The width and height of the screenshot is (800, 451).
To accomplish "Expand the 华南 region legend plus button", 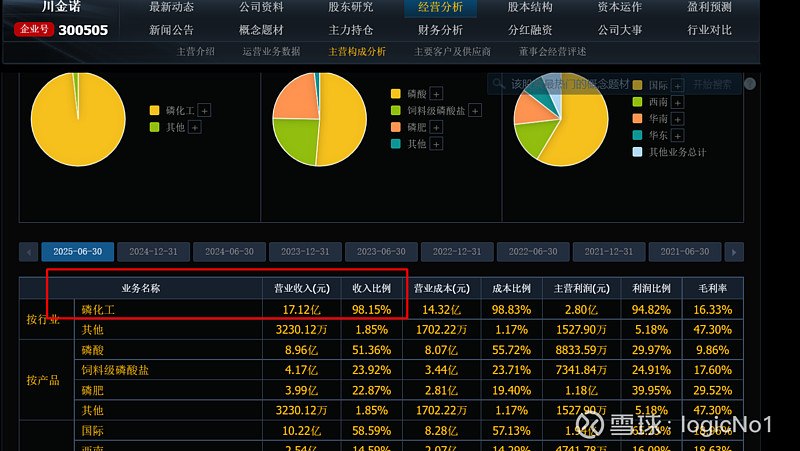I will 677,119.
